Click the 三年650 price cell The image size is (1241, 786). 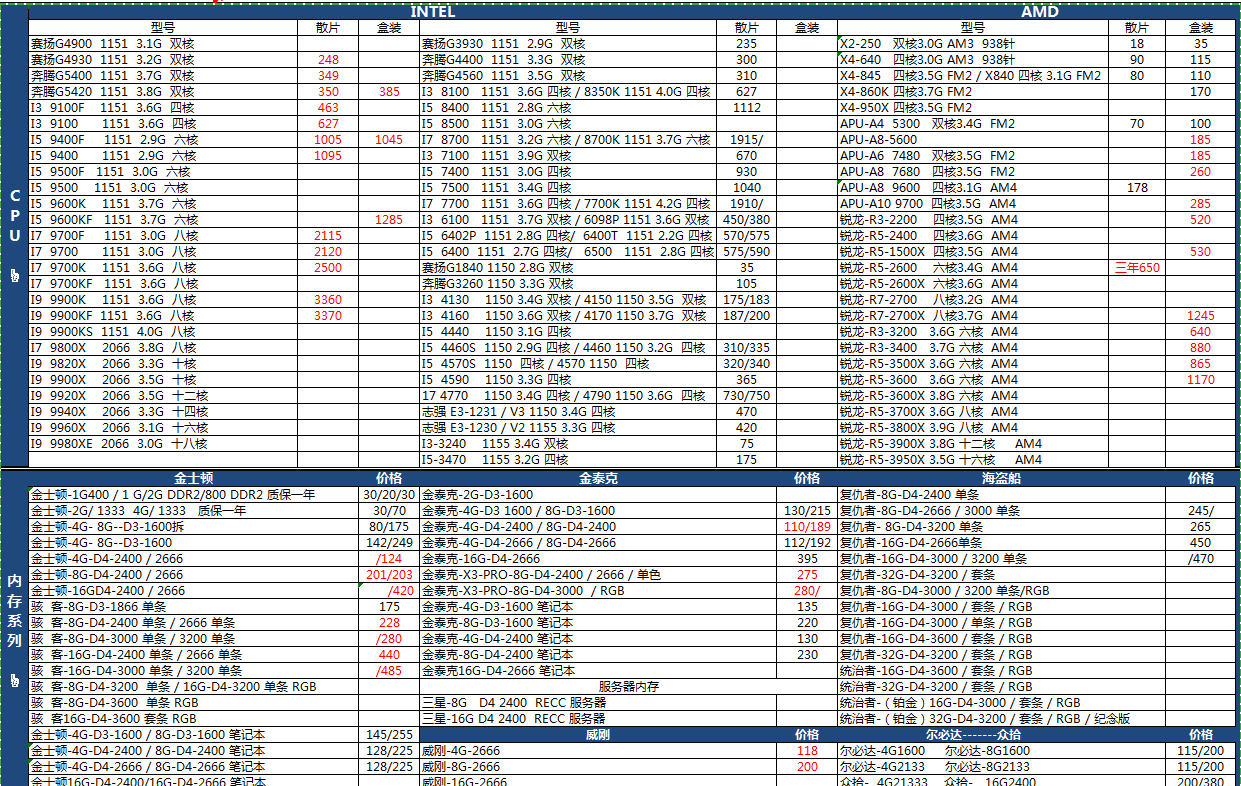(1136, 268)
